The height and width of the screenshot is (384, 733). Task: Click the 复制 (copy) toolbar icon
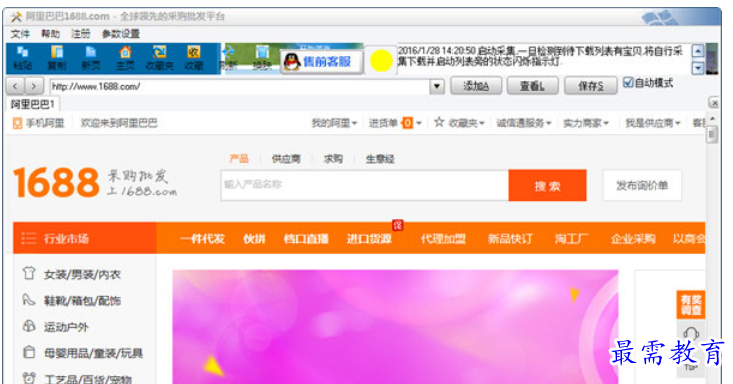pos(57,58)
